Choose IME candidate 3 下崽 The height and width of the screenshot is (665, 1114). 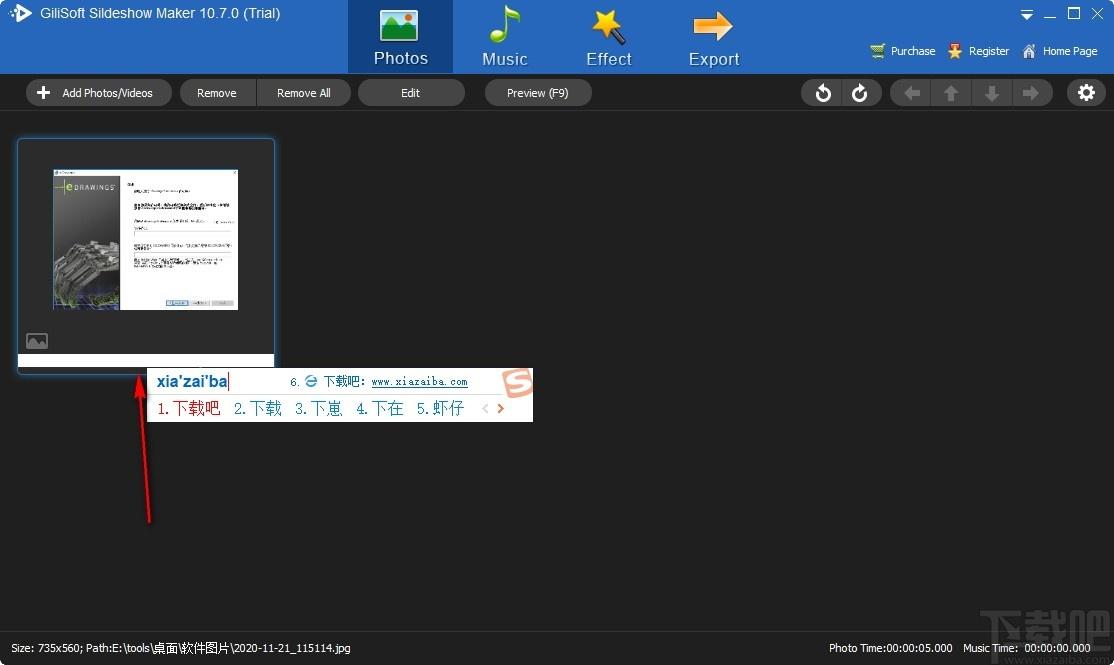[319, 409]
